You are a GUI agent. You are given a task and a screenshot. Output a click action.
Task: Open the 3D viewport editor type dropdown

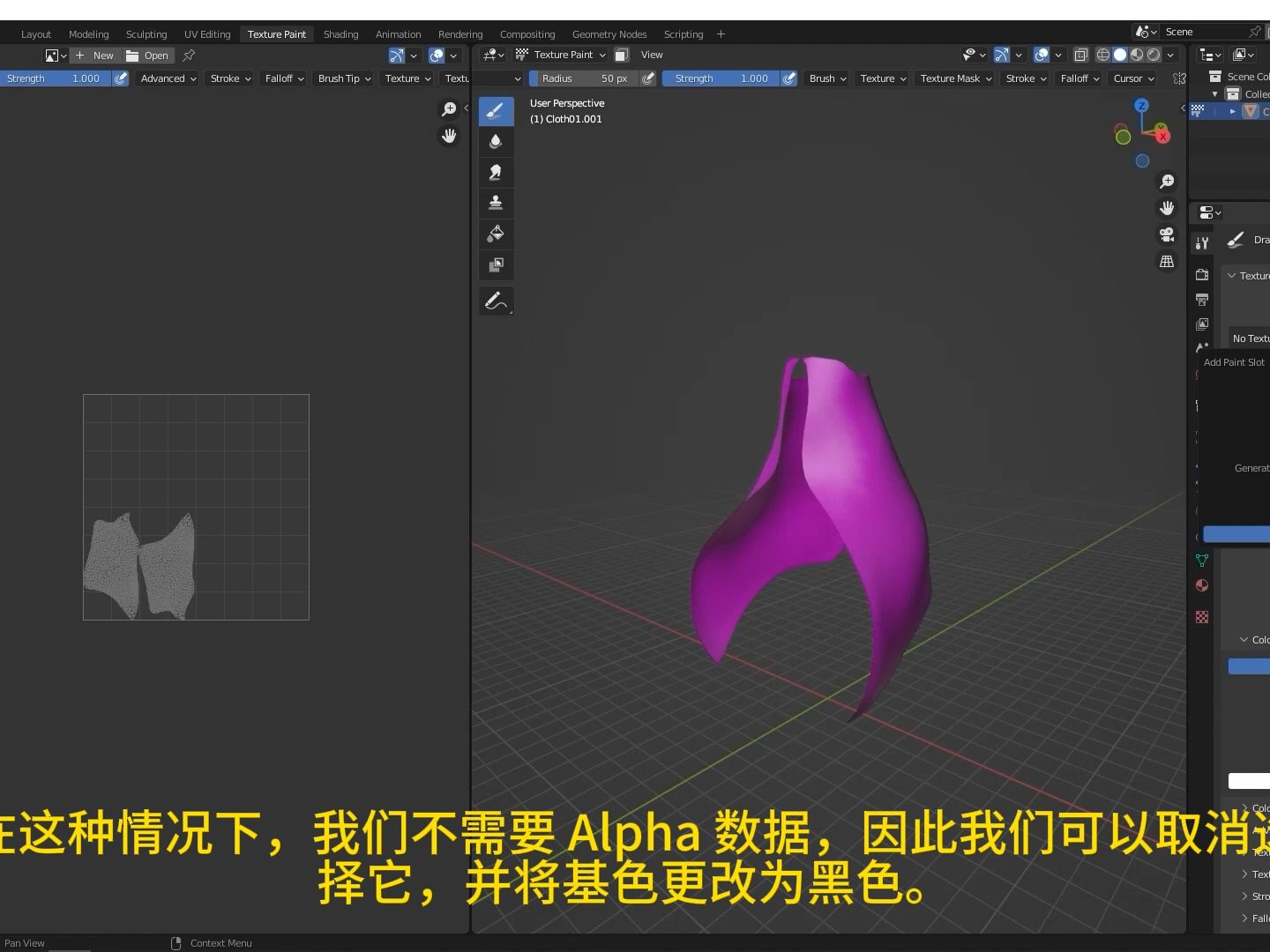pos(493,55)
